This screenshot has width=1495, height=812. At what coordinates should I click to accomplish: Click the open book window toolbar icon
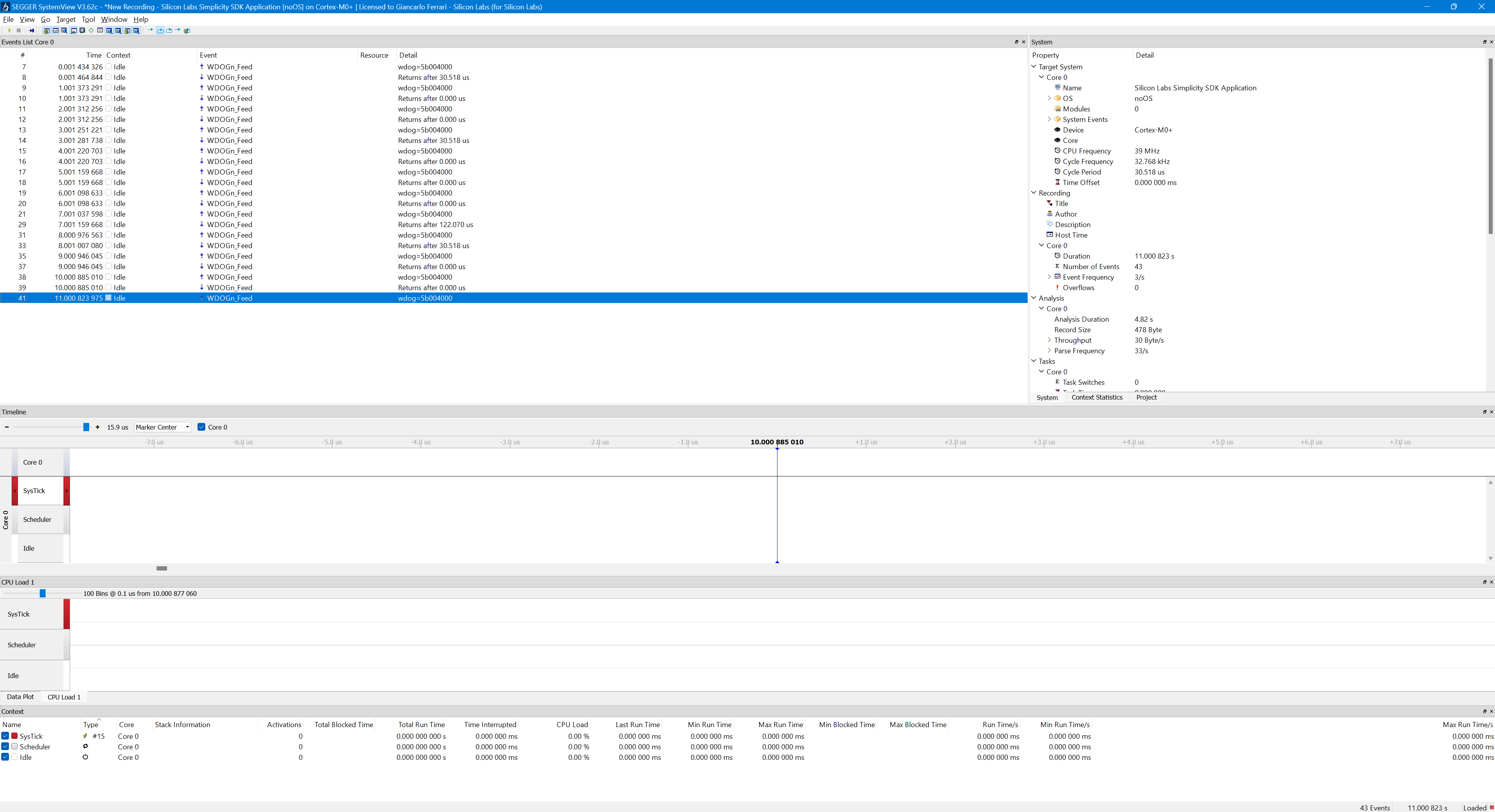(x=83, y=31)
